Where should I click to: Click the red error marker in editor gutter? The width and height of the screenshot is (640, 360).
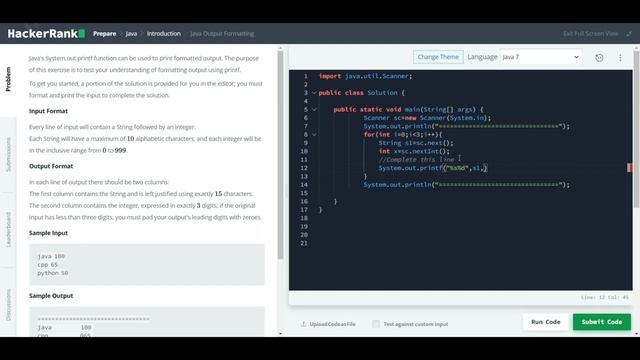[629, 168]
